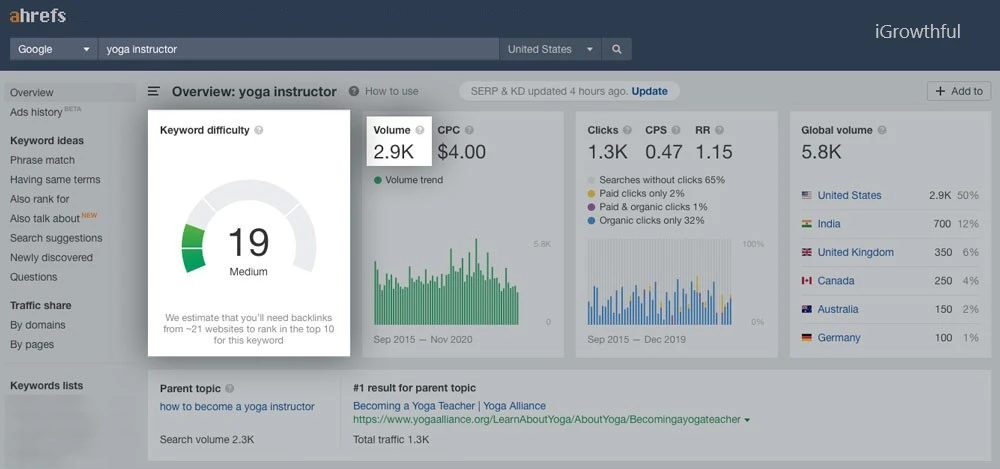Click Germany country link
The image size is (1000, 469).
[x=839, y=338]
